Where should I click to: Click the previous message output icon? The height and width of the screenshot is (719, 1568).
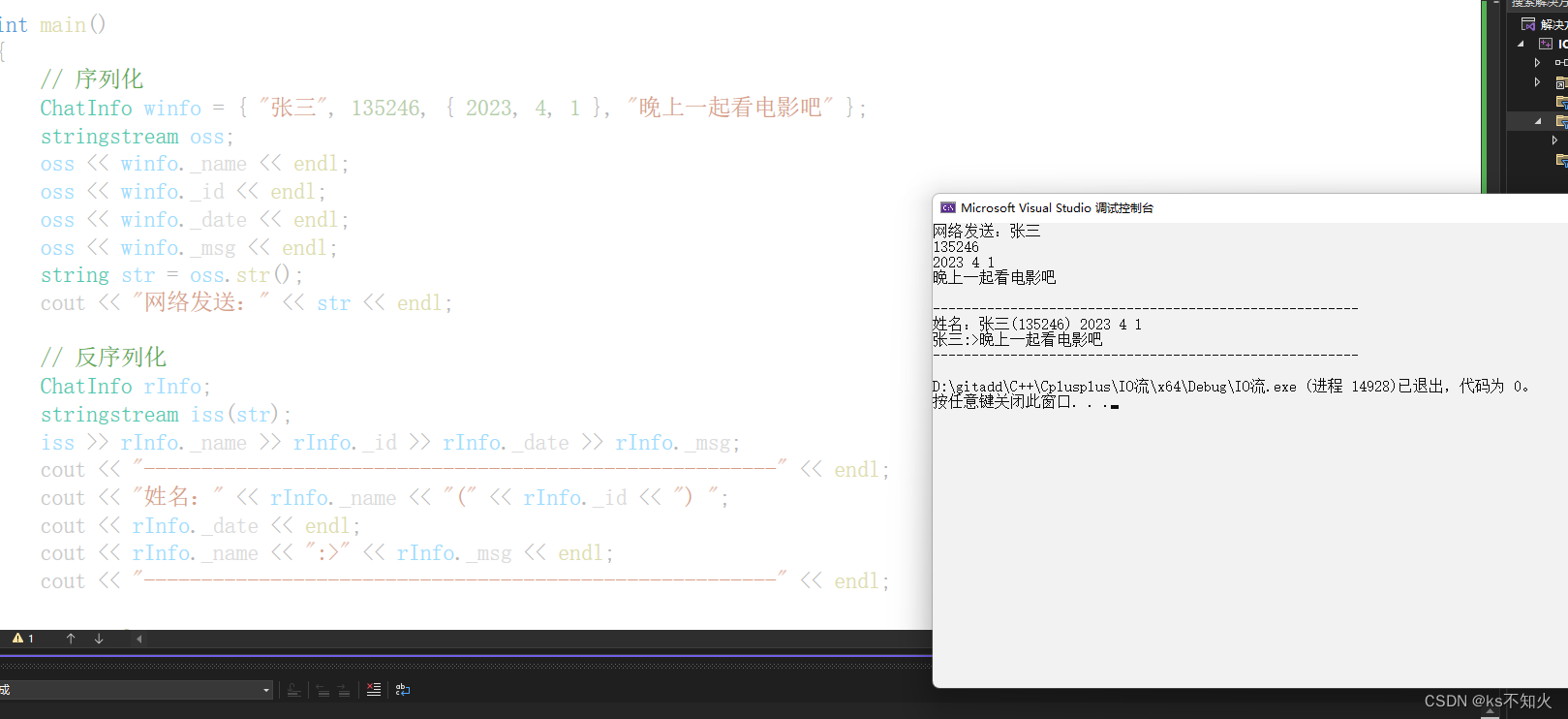(323, 690)
